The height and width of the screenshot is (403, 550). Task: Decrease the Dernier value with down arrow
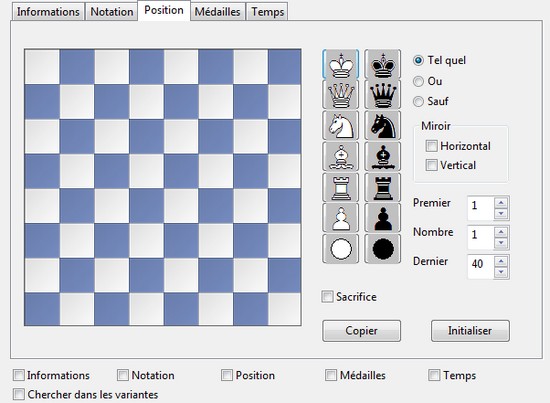tap(501, 272)
